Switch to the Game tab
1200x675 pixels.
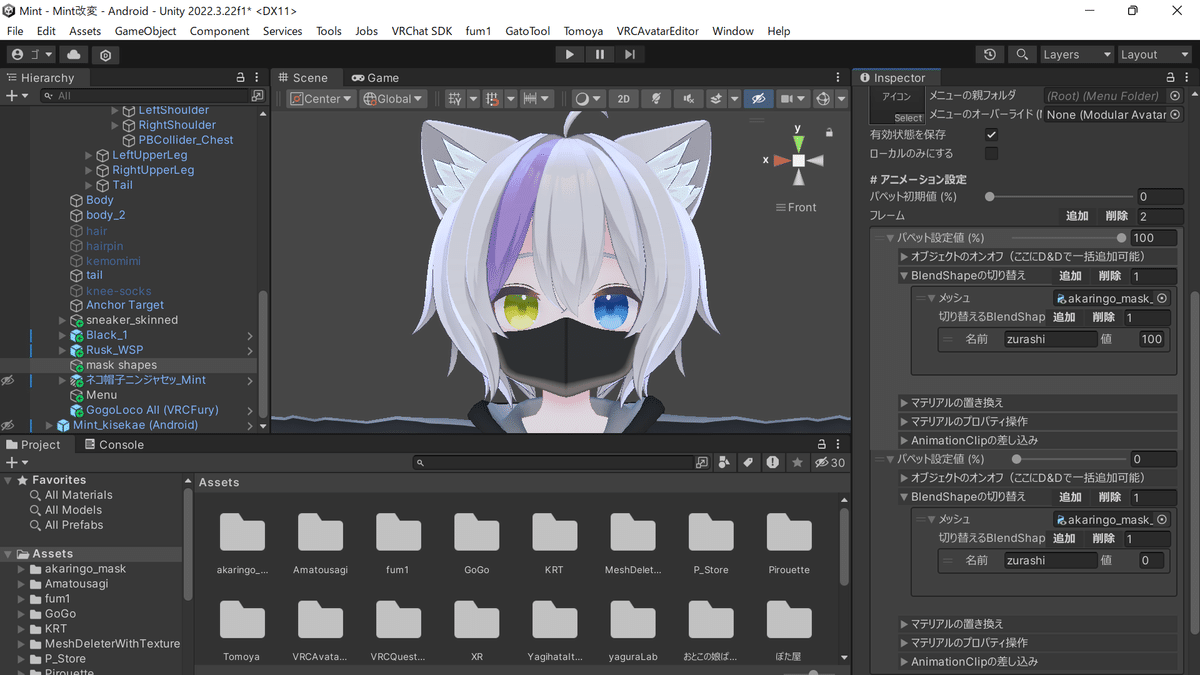pos(375,77)
